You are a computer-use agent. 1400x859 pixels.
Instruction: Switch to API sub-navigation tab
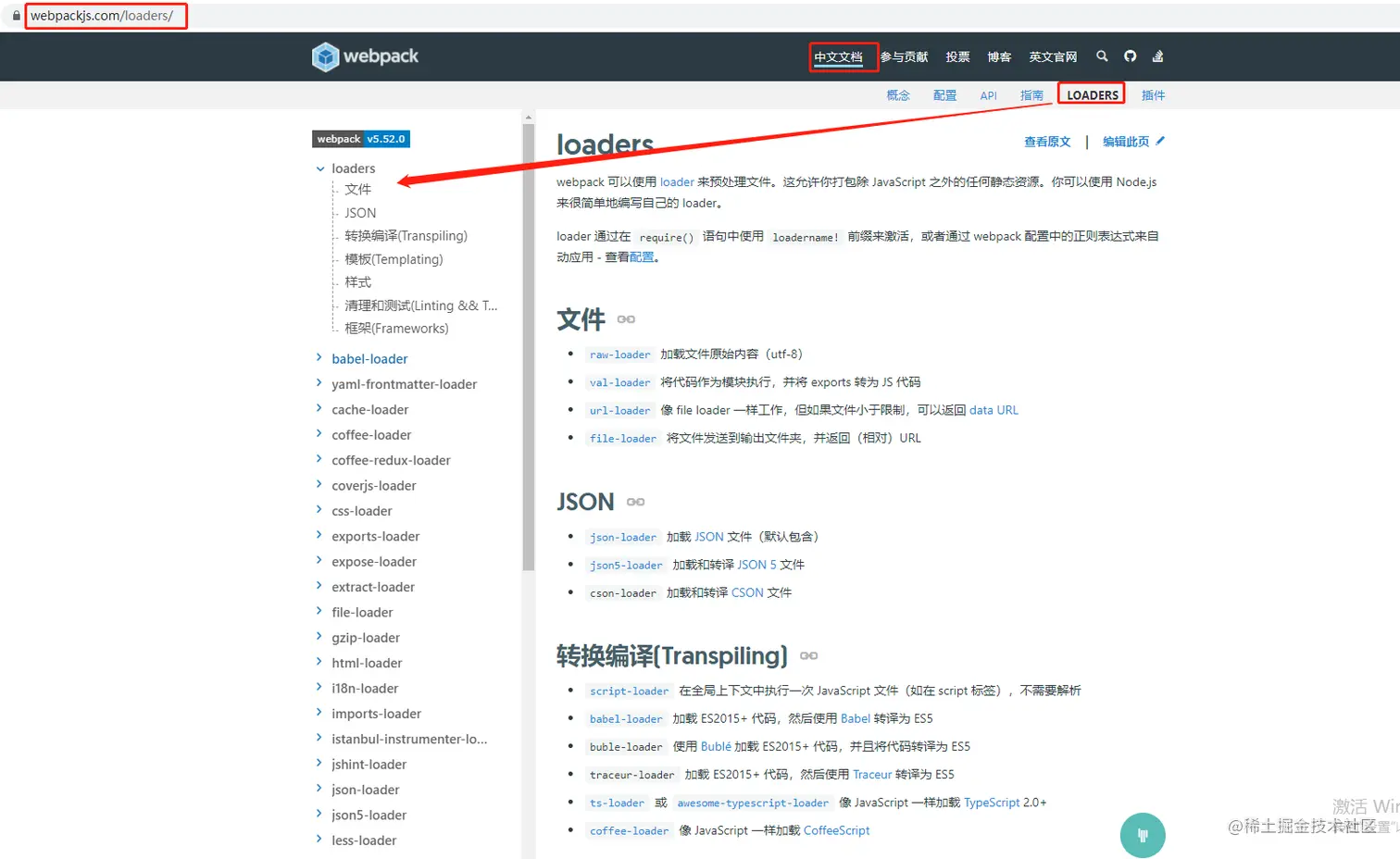tap(989, 95)
